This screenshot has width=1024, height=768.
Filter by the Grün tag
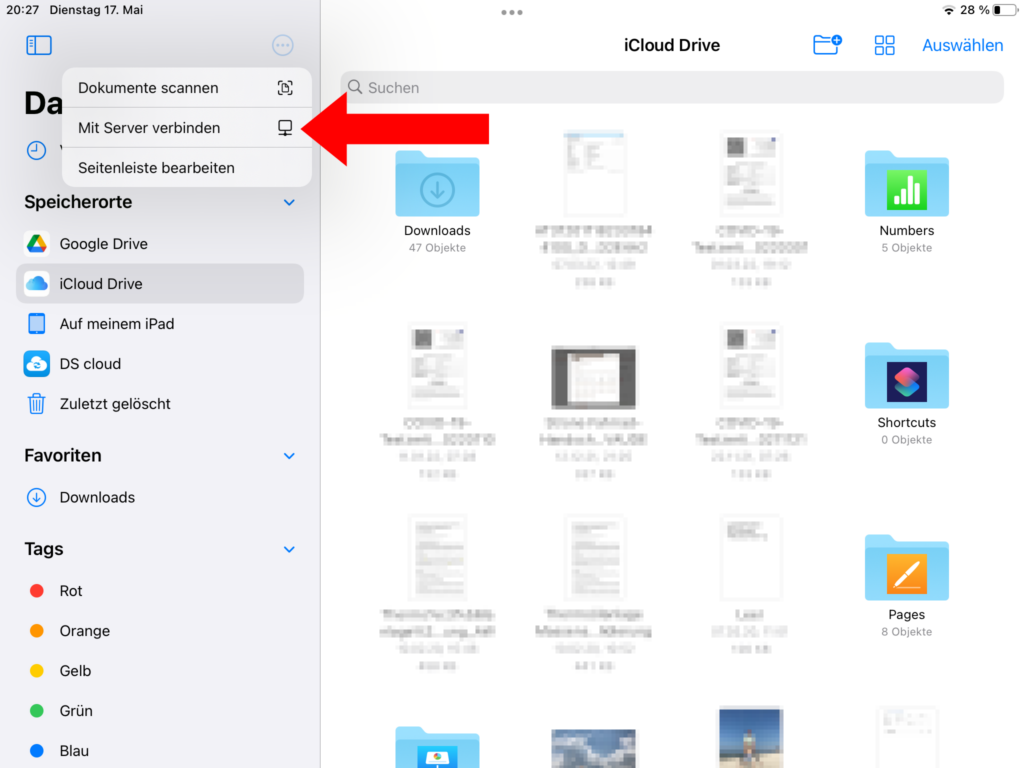pos(160,711)
